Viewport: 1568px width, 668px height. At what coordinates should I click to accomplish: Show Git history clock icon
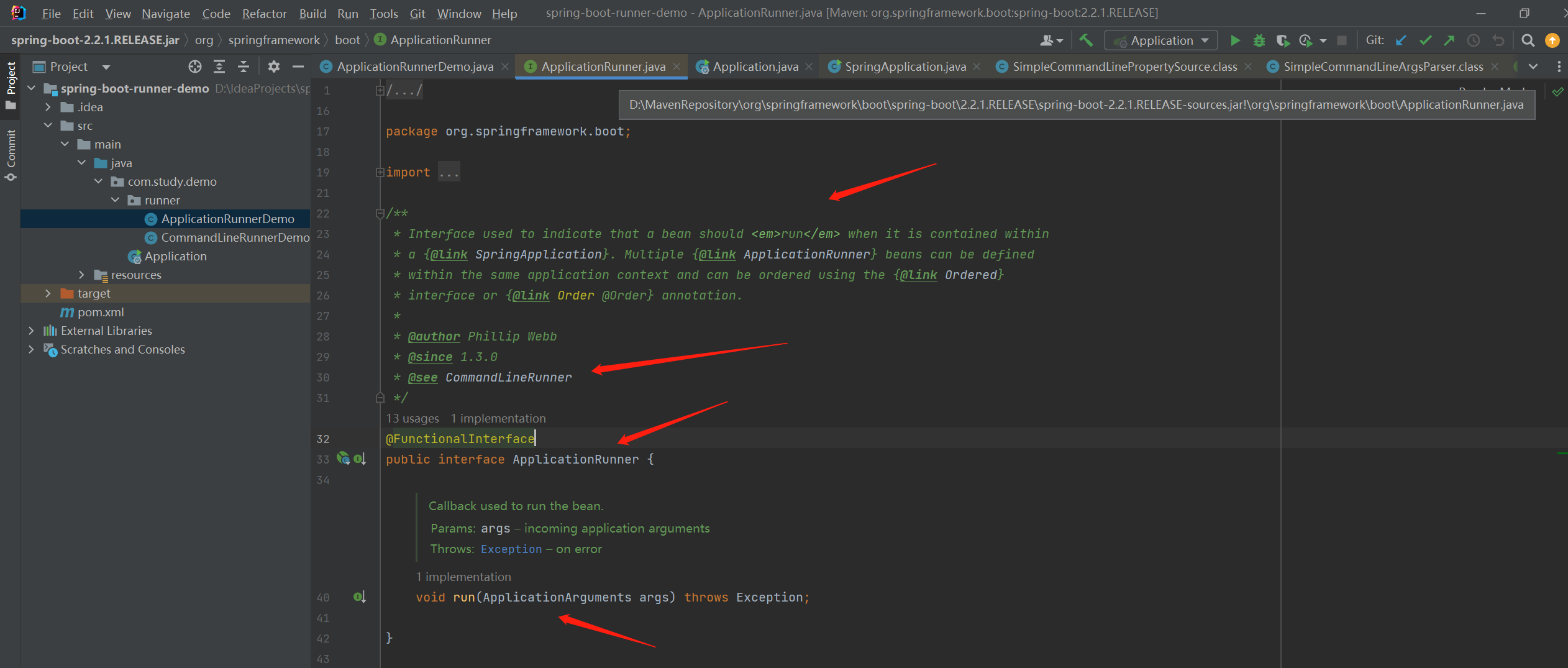pos(1473,40)
